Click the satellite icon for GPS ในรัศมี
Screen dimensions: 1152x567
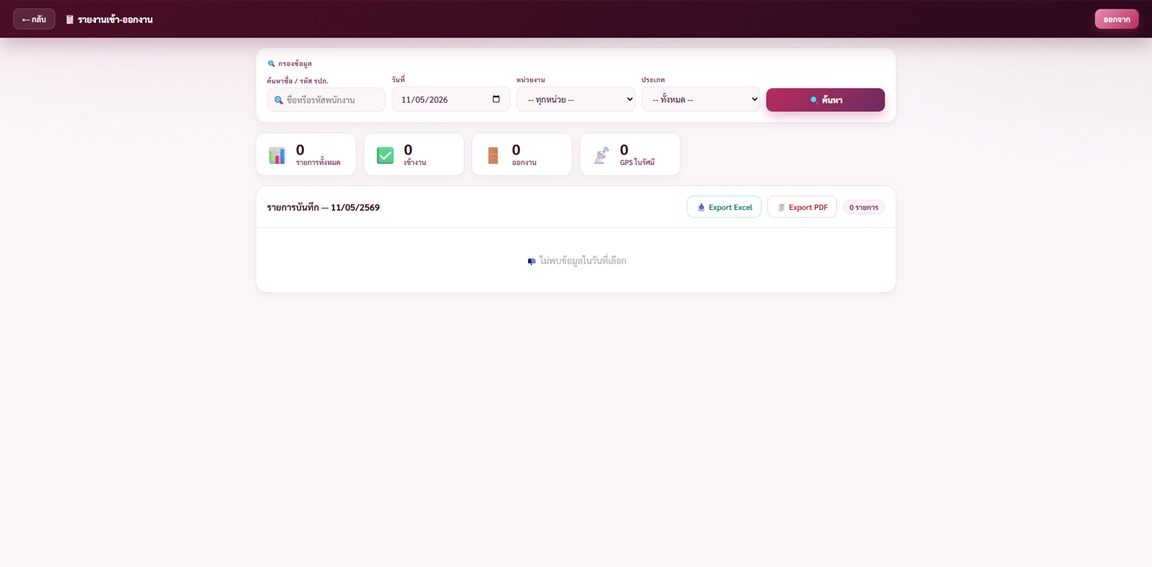(601, 155)
